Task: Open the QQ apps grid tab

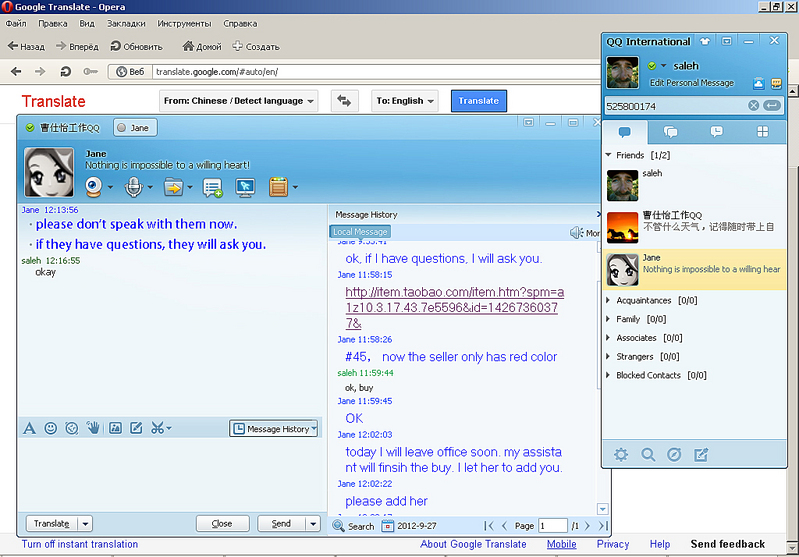Action: pyautogui.click(x=762, y=132)
